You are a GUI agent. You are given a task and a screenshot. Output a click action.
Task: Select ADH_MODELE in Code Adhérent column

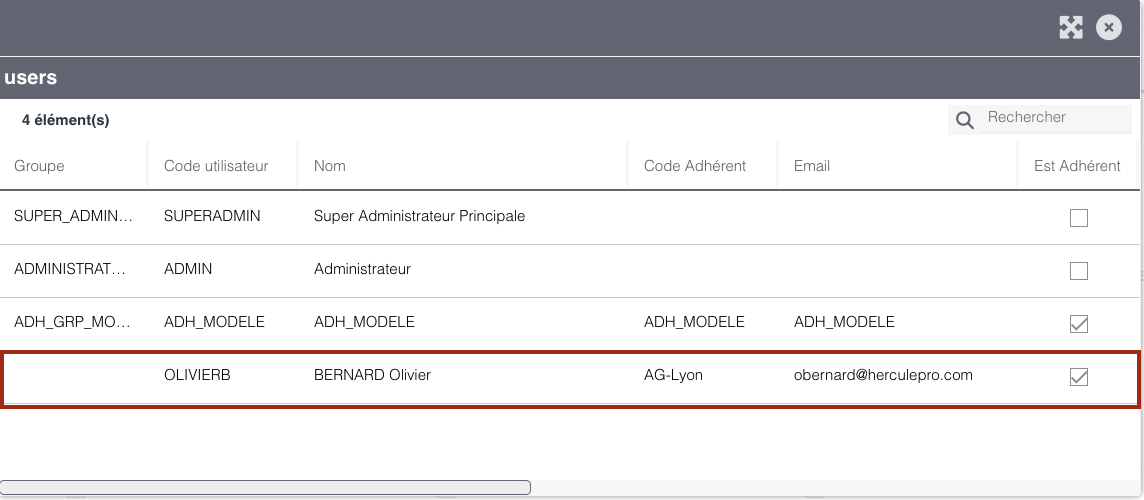click(694, 322)
